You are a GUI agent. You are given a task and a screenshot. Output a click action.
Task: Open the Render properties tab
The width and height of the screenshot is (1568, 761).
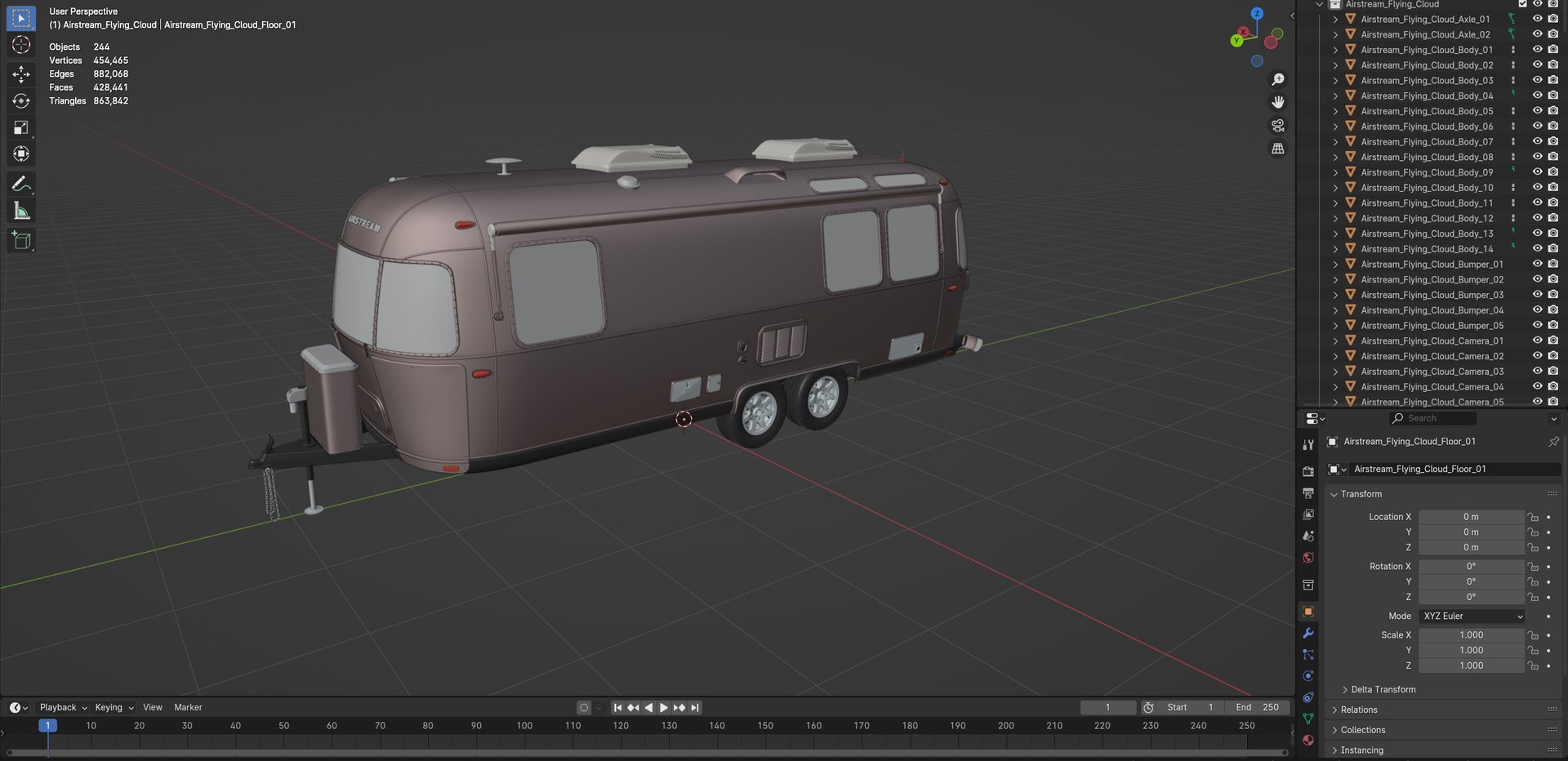(1308, 471)
